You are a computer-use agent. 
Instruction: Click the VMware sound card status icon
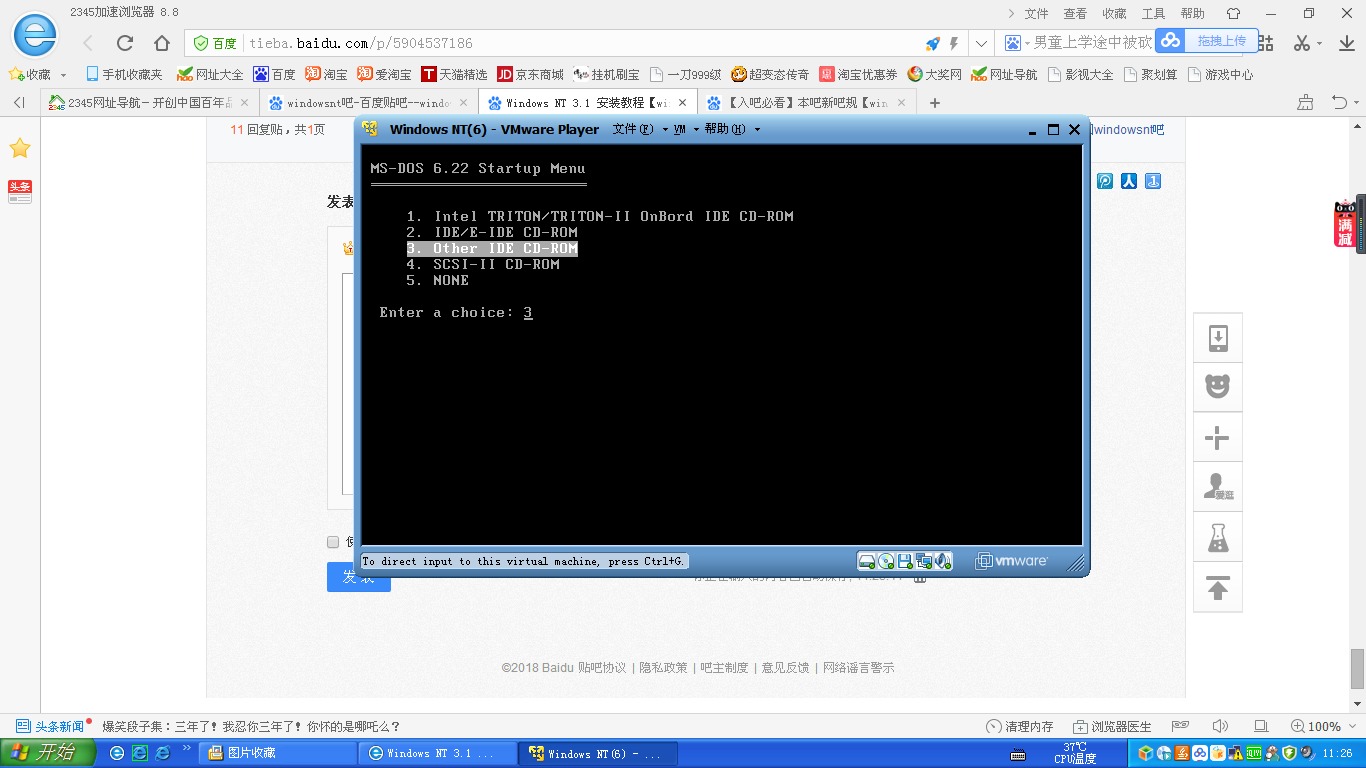[943, 561]
